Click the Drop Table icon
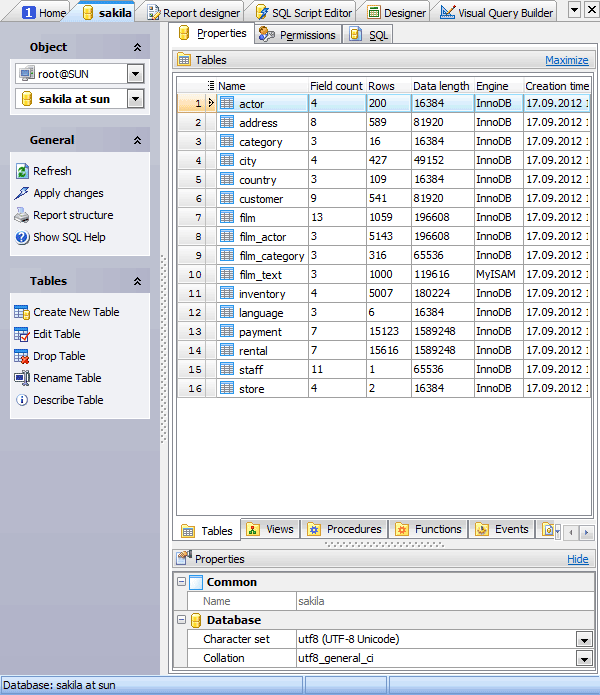 [22, 356]
